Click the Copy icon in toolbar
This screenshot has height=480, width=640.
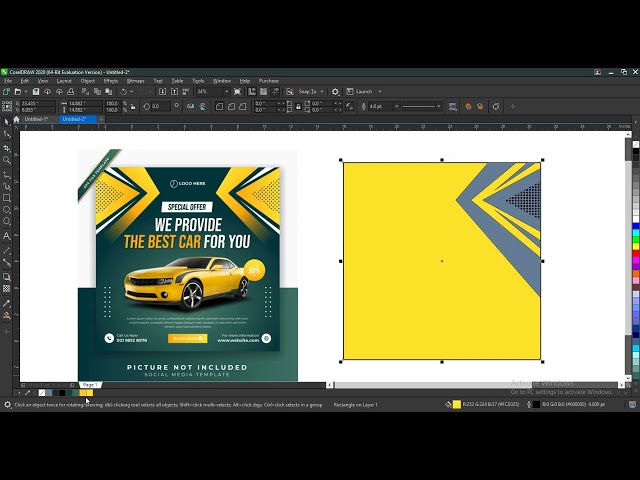[97, 91]
